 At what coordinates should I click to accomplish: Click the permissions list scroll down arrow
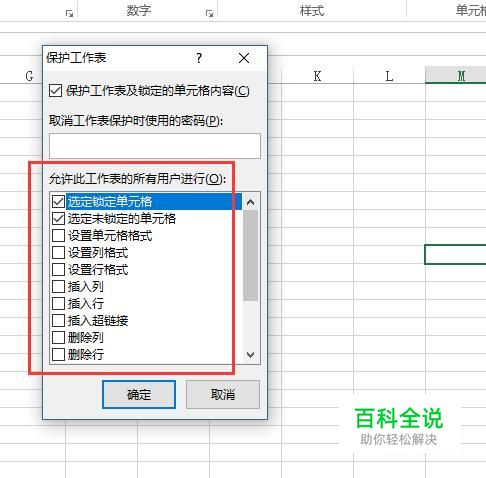coord(250,355)
